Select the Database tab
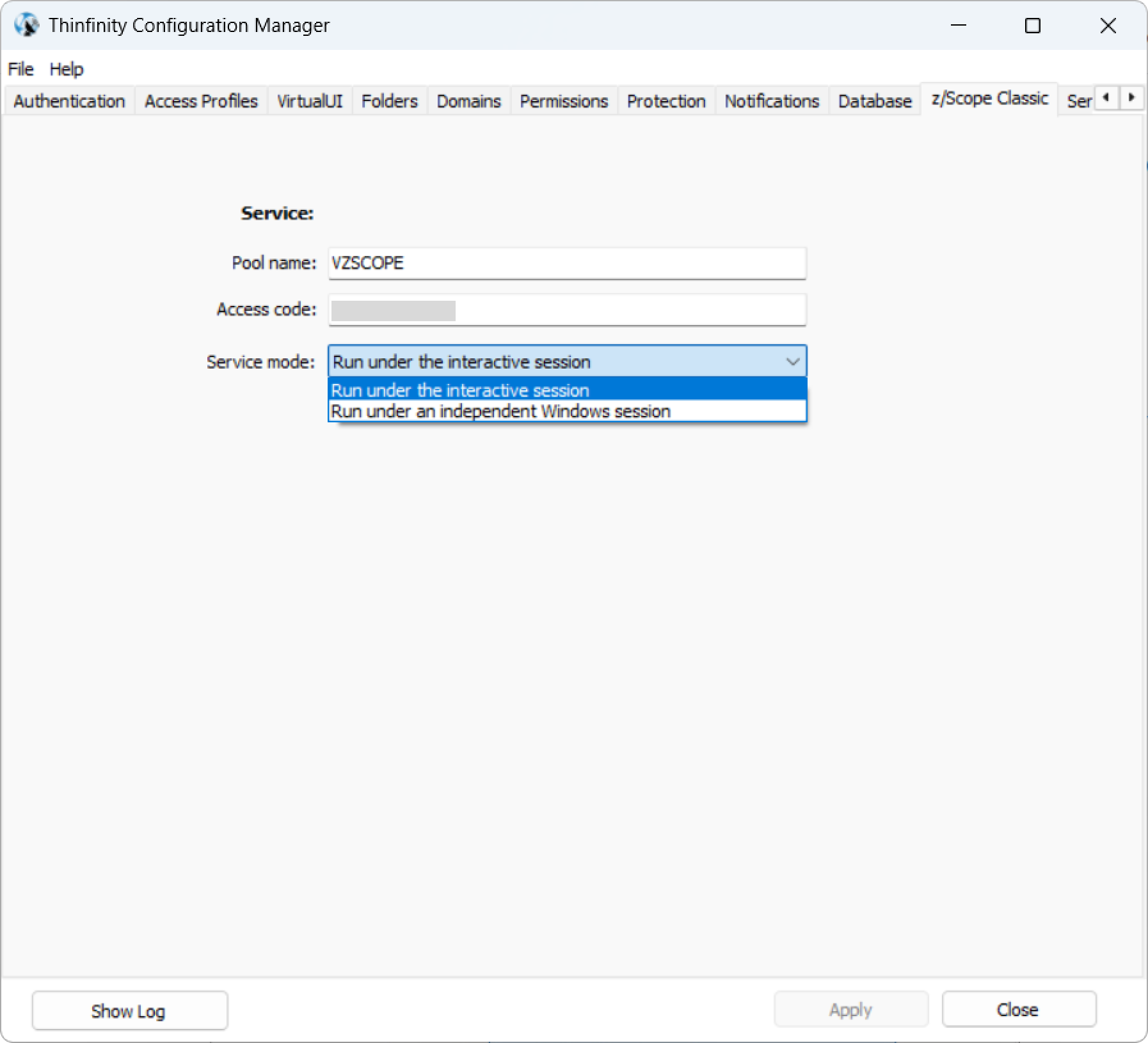 coord(875,101)
